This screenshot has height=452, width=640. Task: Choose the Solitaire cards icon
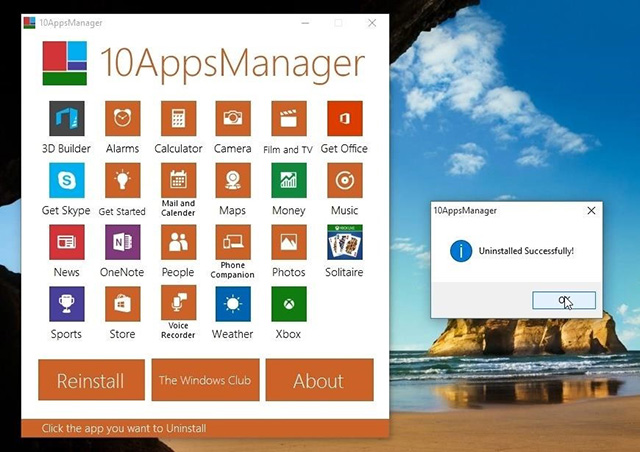click(x=345, y=242)
